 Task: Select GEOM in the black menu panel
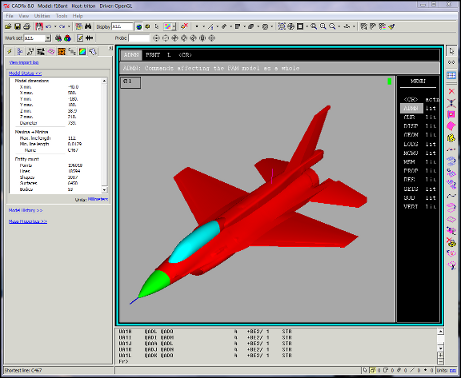click(x=411, y=135)
